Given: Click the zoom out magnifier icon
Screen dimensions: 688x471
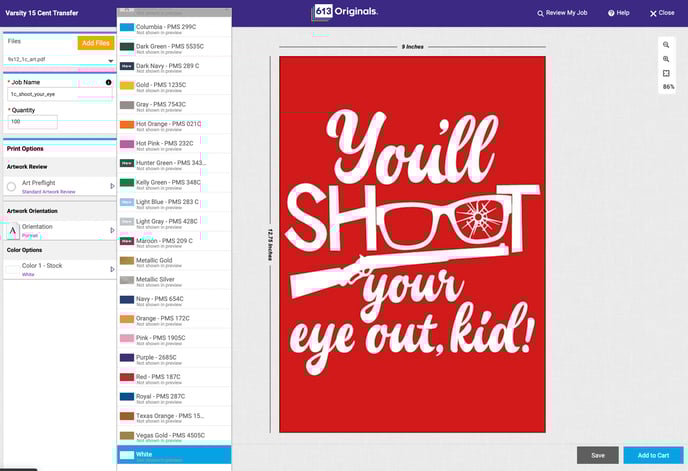Looking at the screenshot, I should click(x=666, y=45).
